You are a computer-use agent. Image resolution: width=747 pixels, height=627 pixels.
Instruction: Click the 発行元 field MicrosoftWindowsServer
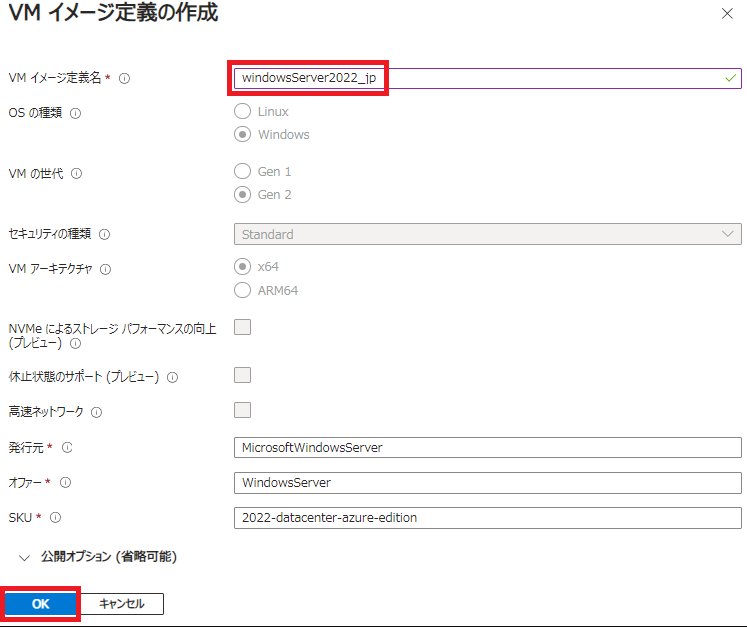(487, 447)
